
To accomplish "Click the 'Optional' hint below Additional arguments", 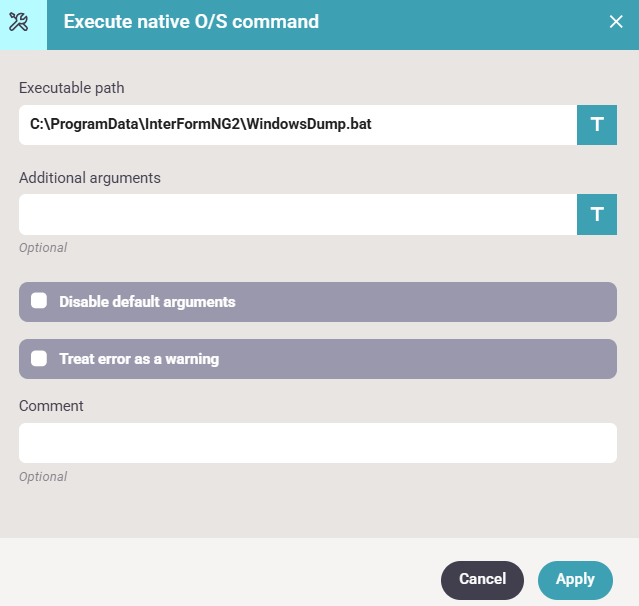I will pos(43,247).
